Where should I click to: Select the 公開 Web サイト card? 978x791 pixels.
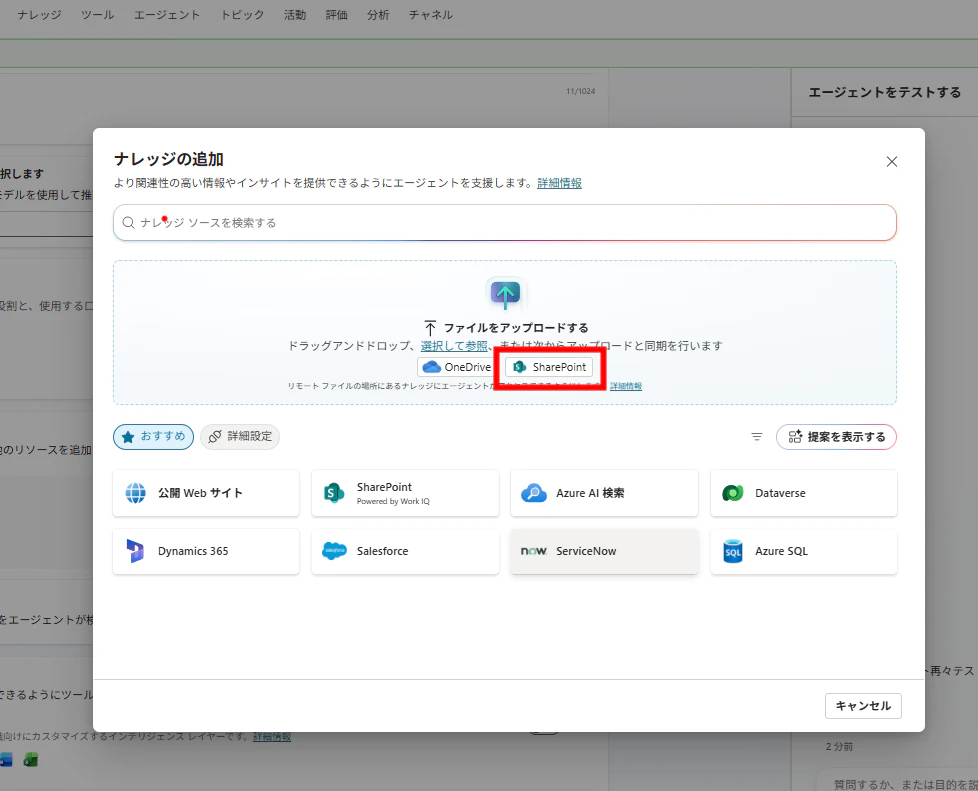[x=206, y=493]
